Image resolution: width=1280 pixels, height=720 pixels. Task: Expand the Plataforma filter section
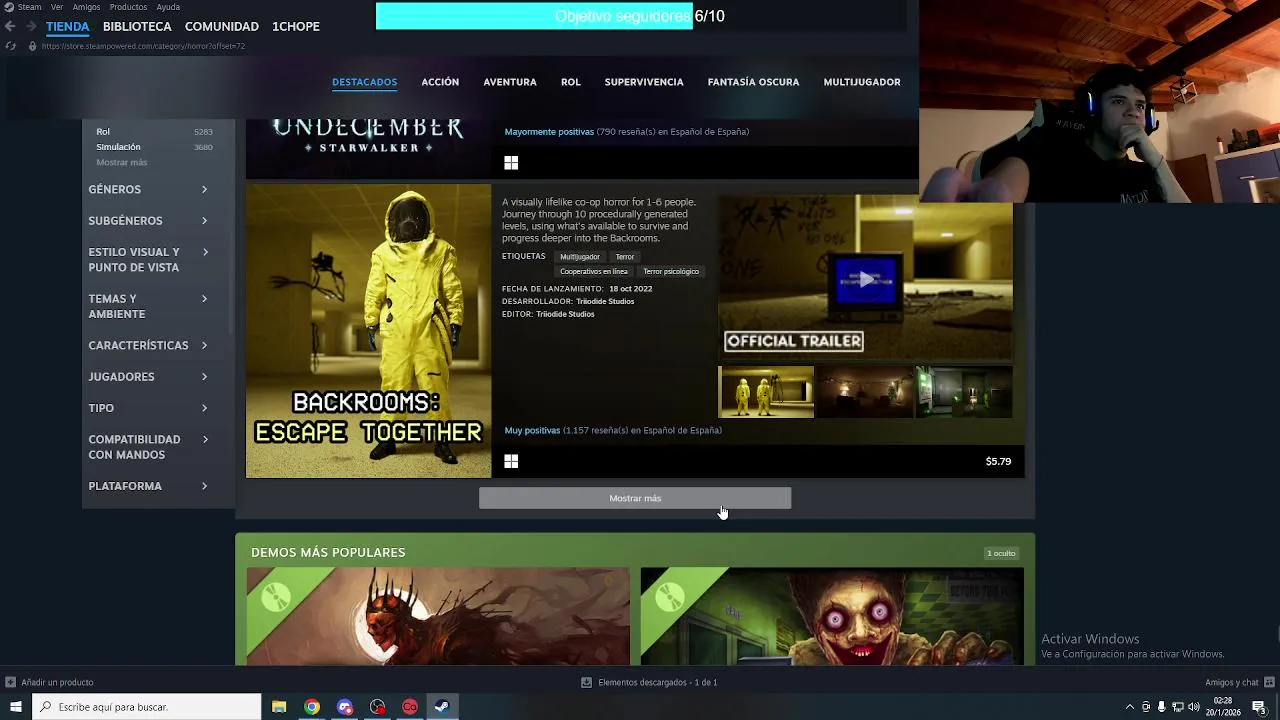pos(148,486)
